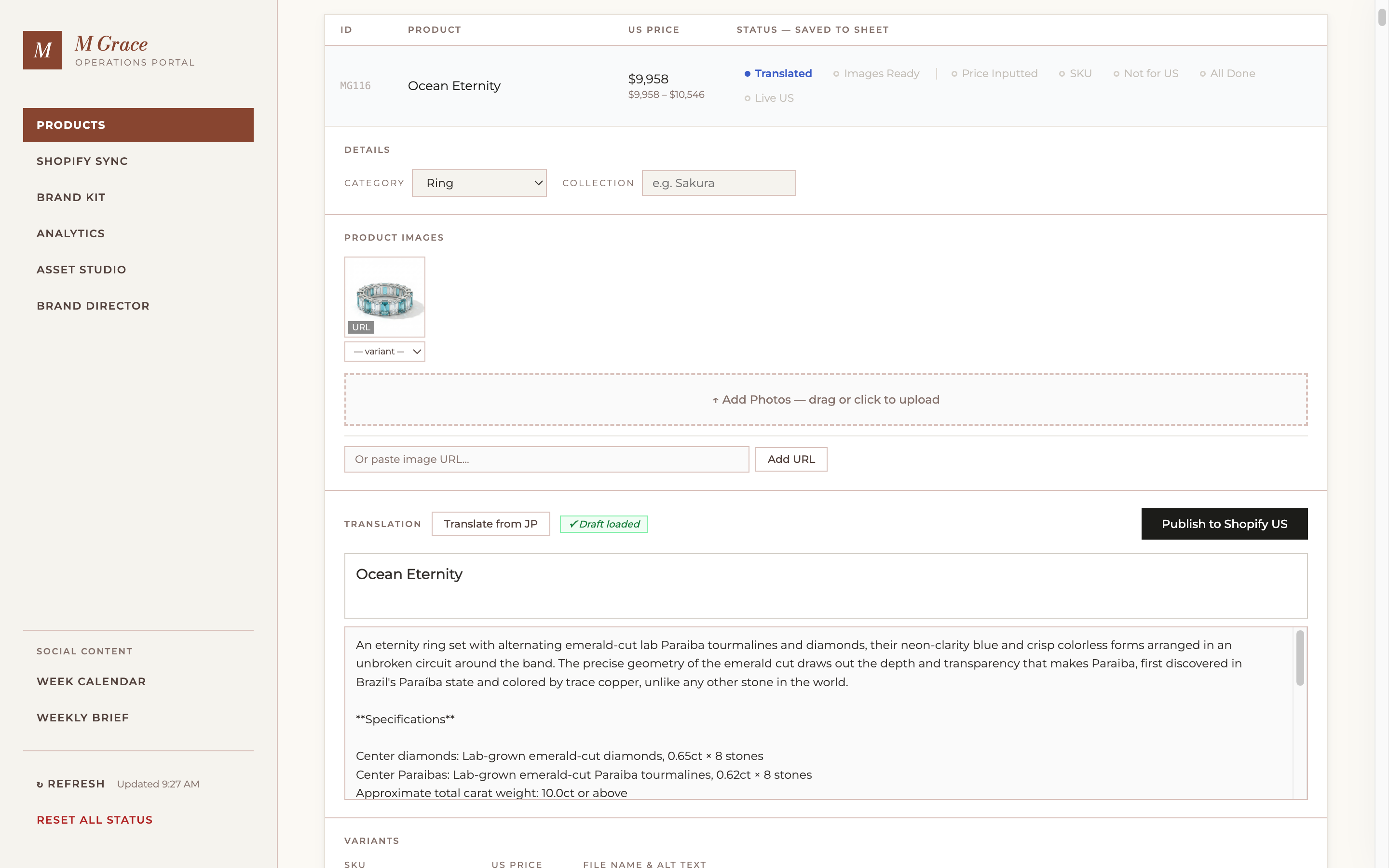Click the Add URL button
Viewport: 1389px width, 868px height.
(791, 459)
